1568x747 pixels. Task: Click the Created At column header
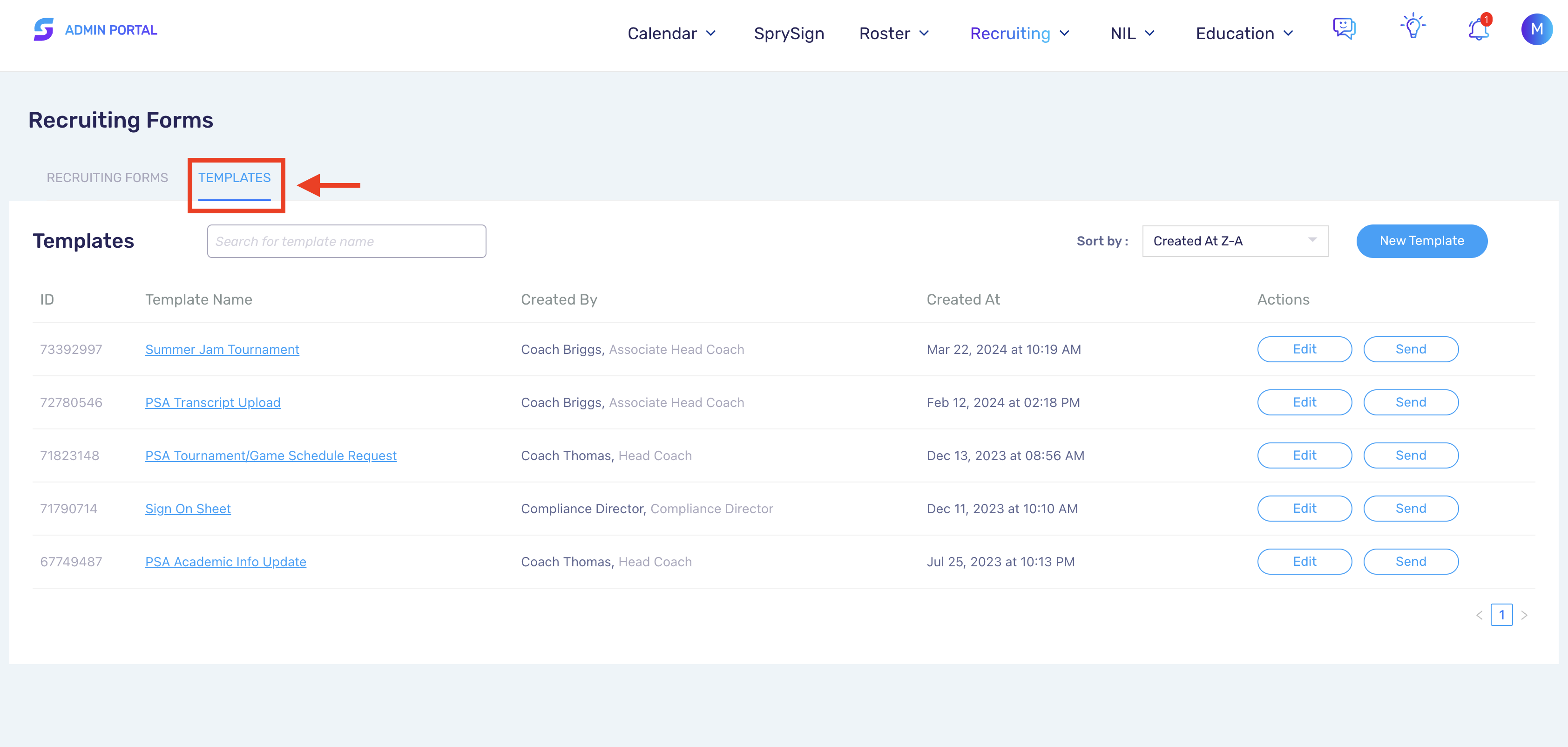(963, 299)
